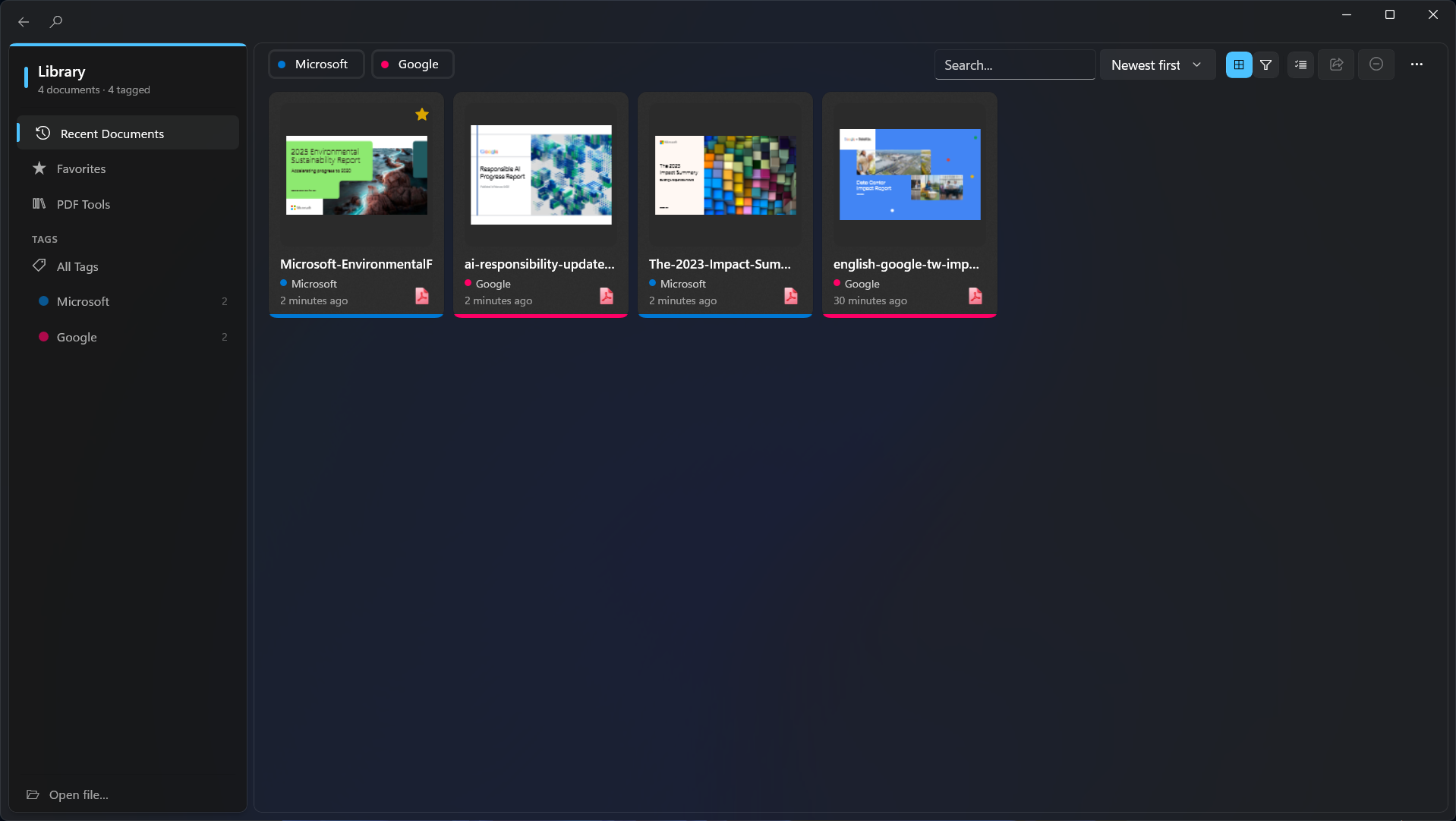The height and width of the screenshot is (821, 1456).
Task: Click Open file... at sidebar bottom
Action: 78,794
